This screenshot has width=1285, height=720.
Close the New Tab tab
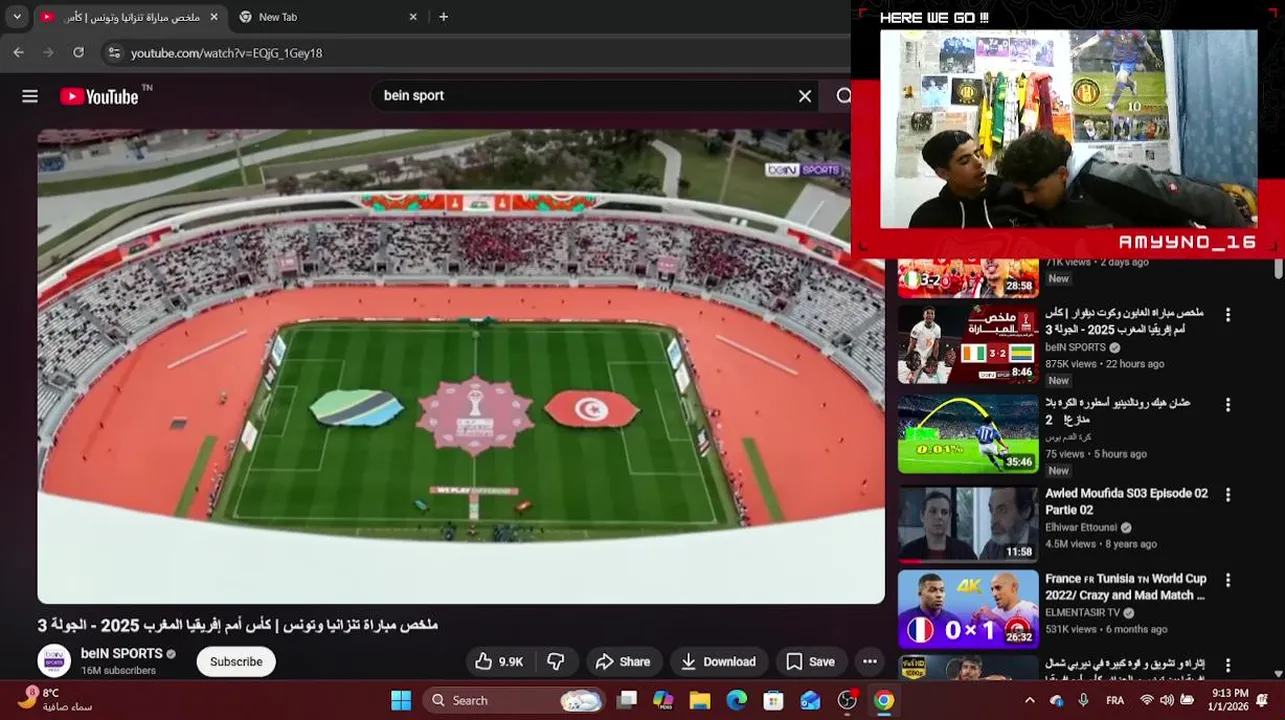tap(413, 17)
